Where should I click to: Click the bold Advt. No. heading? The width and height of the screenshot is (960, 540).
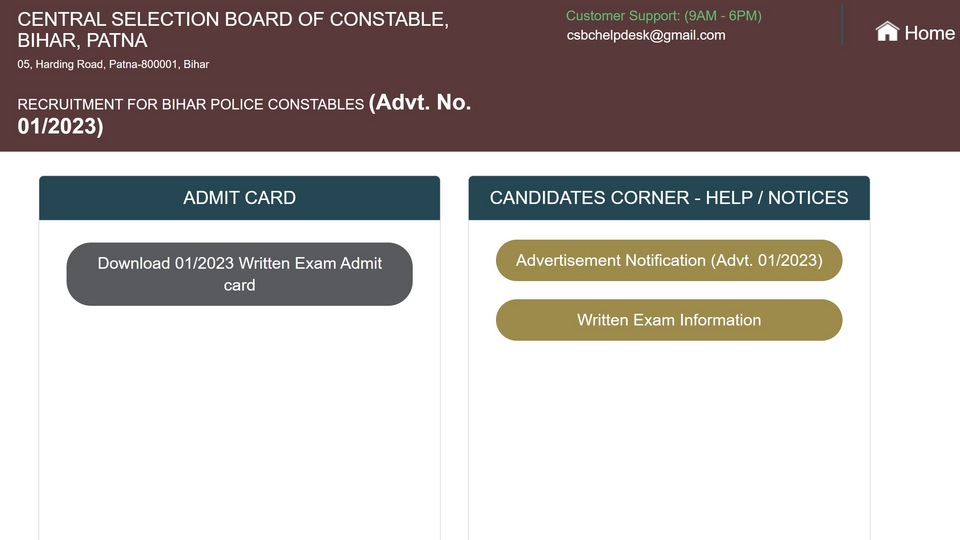(x=420, y=102)
